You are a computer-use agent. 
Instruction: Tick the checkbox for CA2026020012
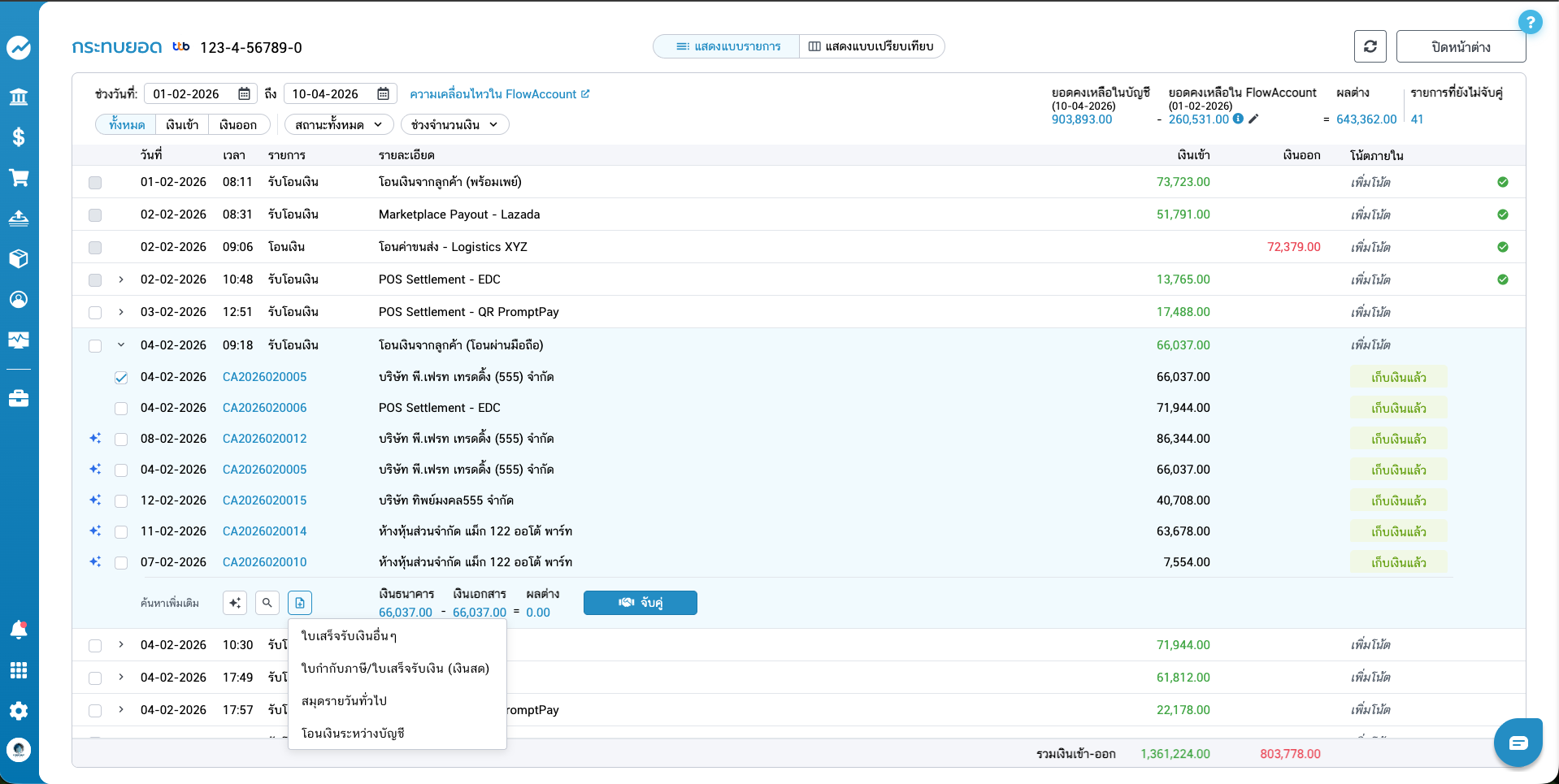click(121, 439)
